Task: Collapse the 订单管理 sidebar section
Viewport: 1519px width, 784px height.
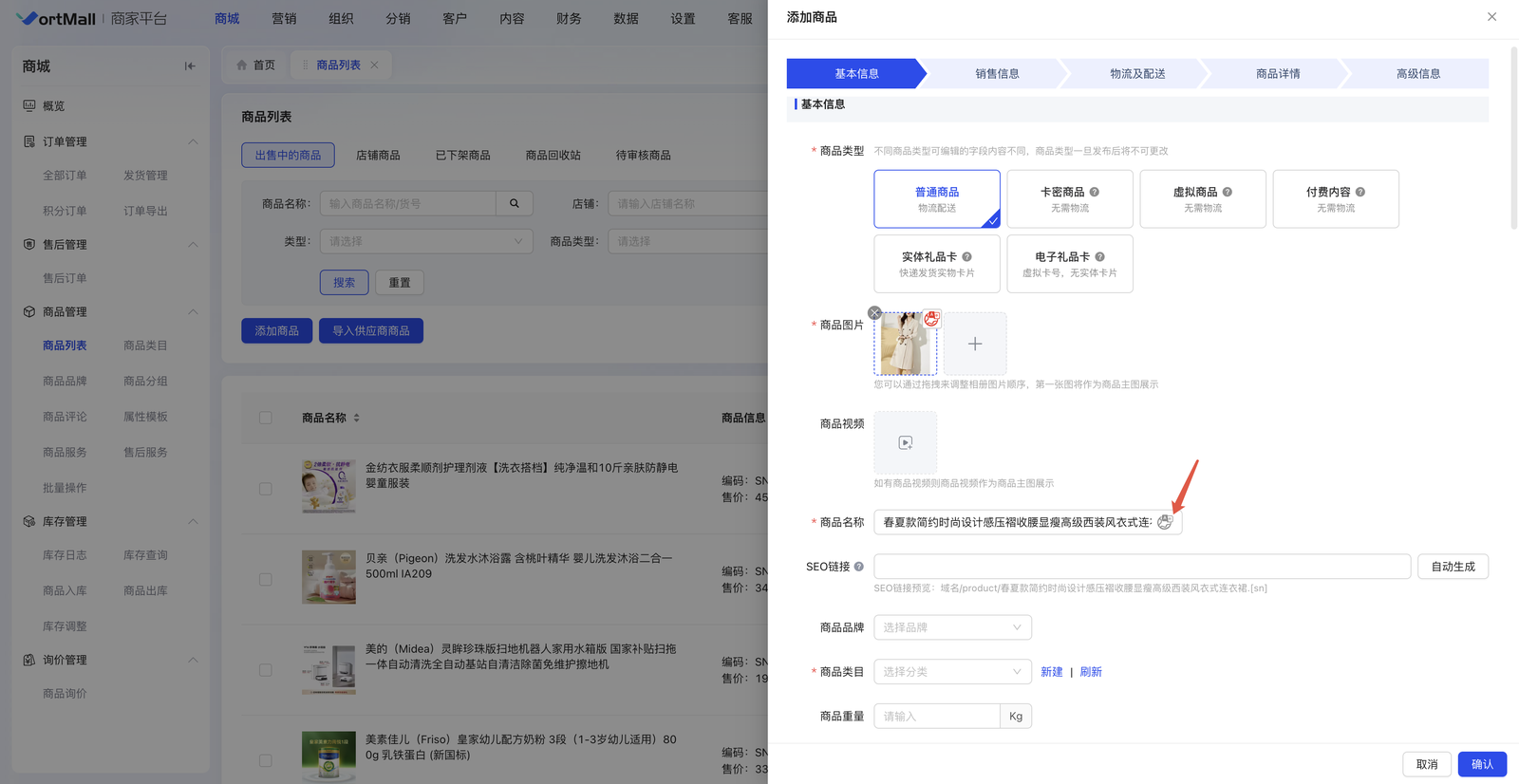Action: (x=193, y=141)
